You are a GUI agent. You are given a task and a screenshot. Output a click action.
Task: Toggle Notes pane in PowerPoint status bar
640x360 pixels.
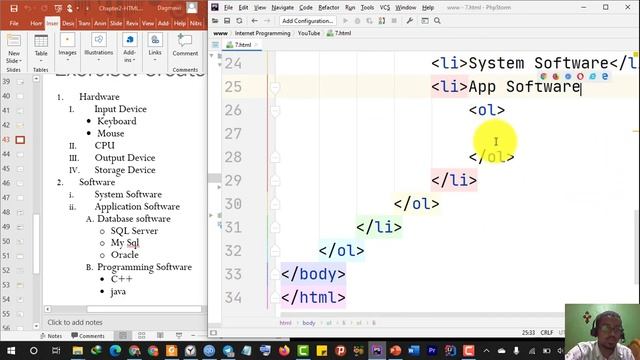[x=51, y=336]
